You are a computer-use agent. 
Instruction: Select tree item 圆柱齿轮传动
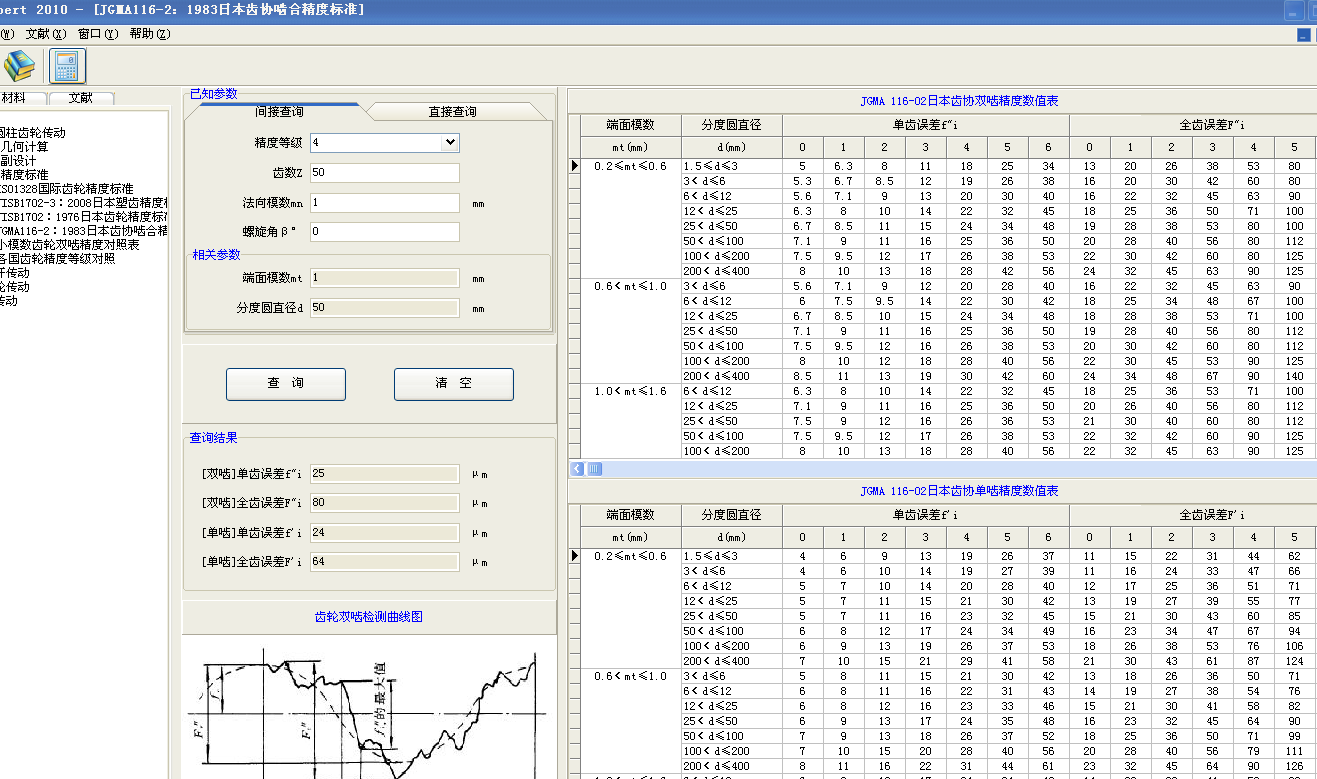[33, 132]
